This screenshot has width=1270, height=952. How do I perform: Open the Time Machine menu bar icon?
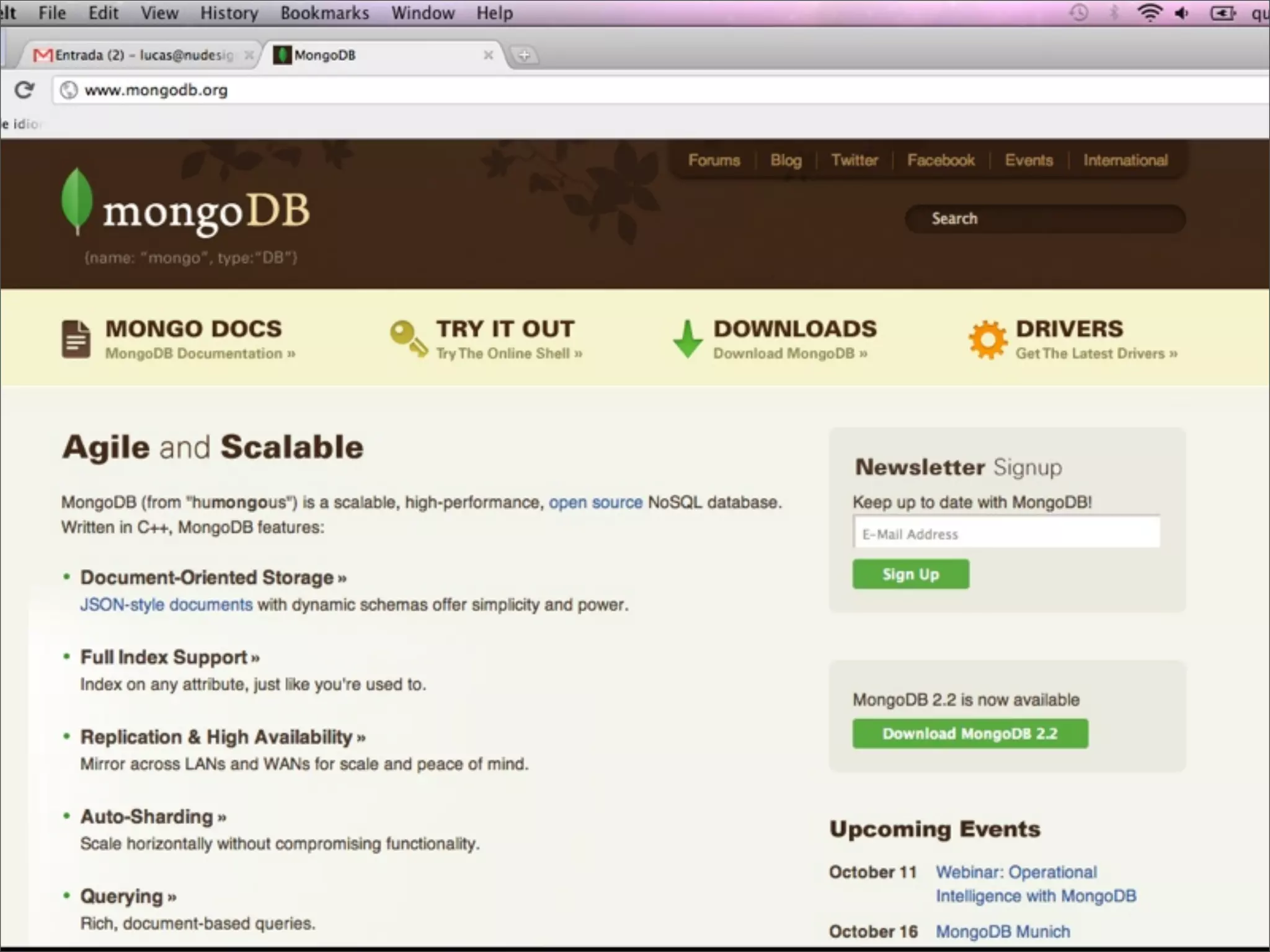point(1079,13)
